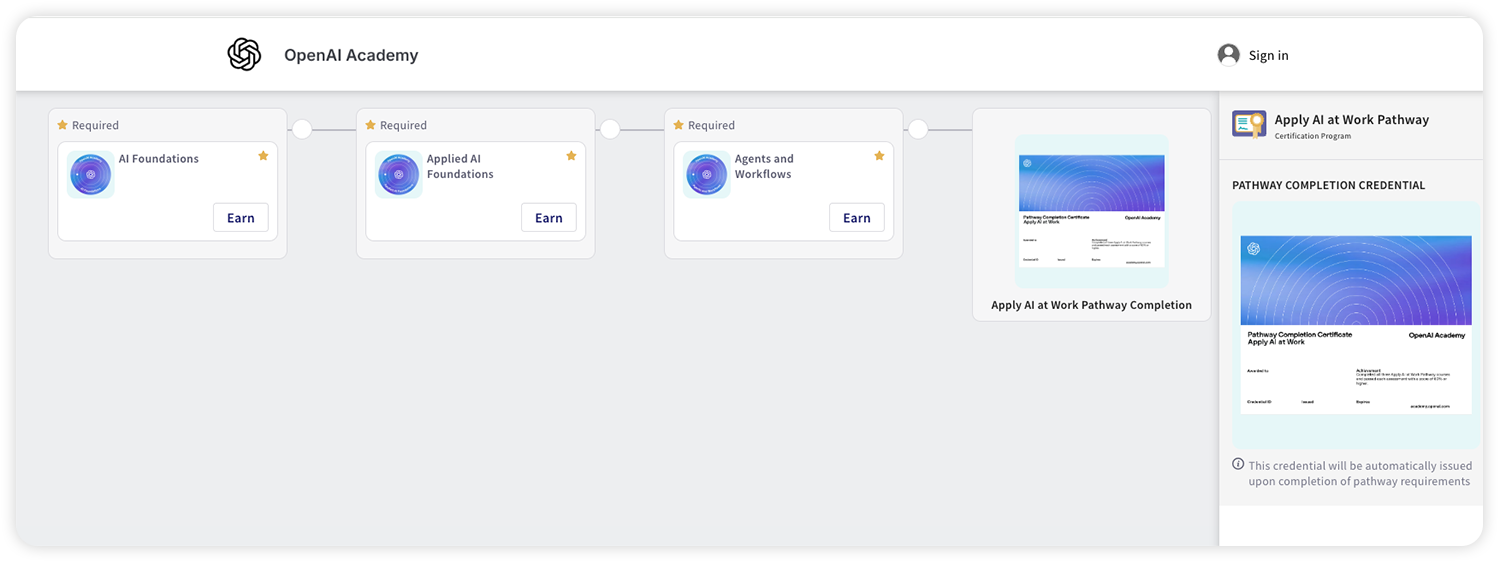Click the info icon next to the credential notice
Image resolution: width=1500 pixels, height=563 pixels.
pos(1238,464)
